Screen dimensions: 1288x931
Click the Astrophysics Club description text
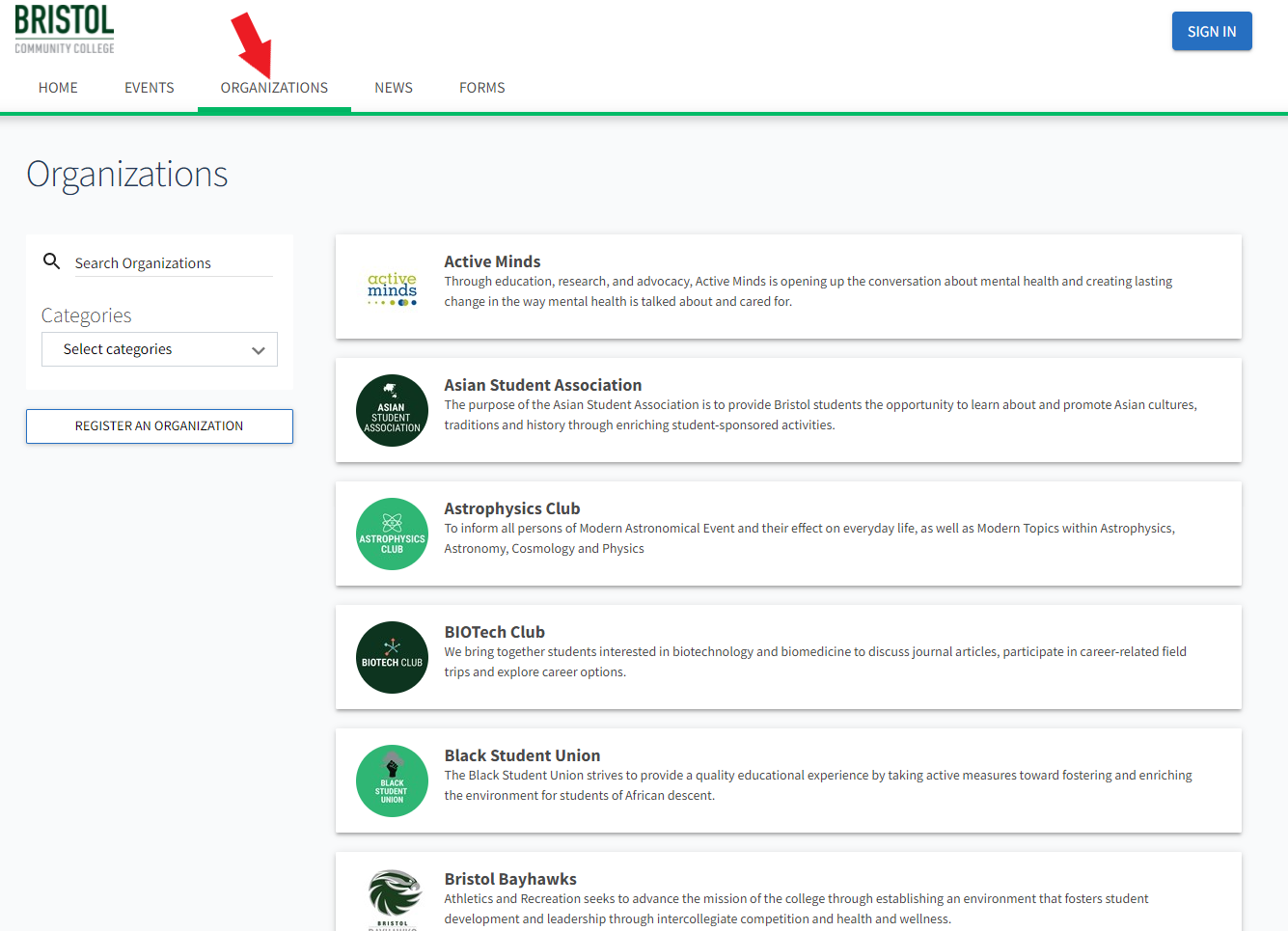click(x=809, y=538)
